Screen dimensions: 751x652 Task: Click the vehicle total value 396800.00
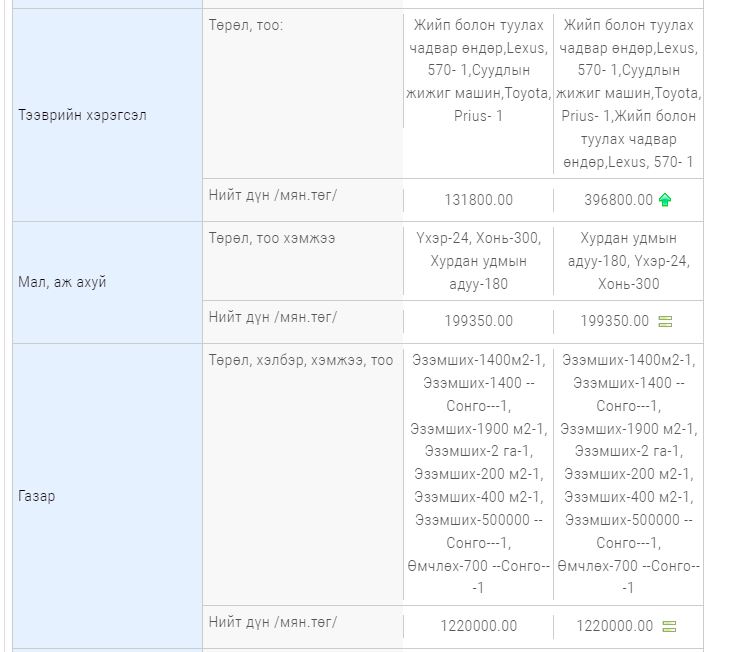click(618, 200)
